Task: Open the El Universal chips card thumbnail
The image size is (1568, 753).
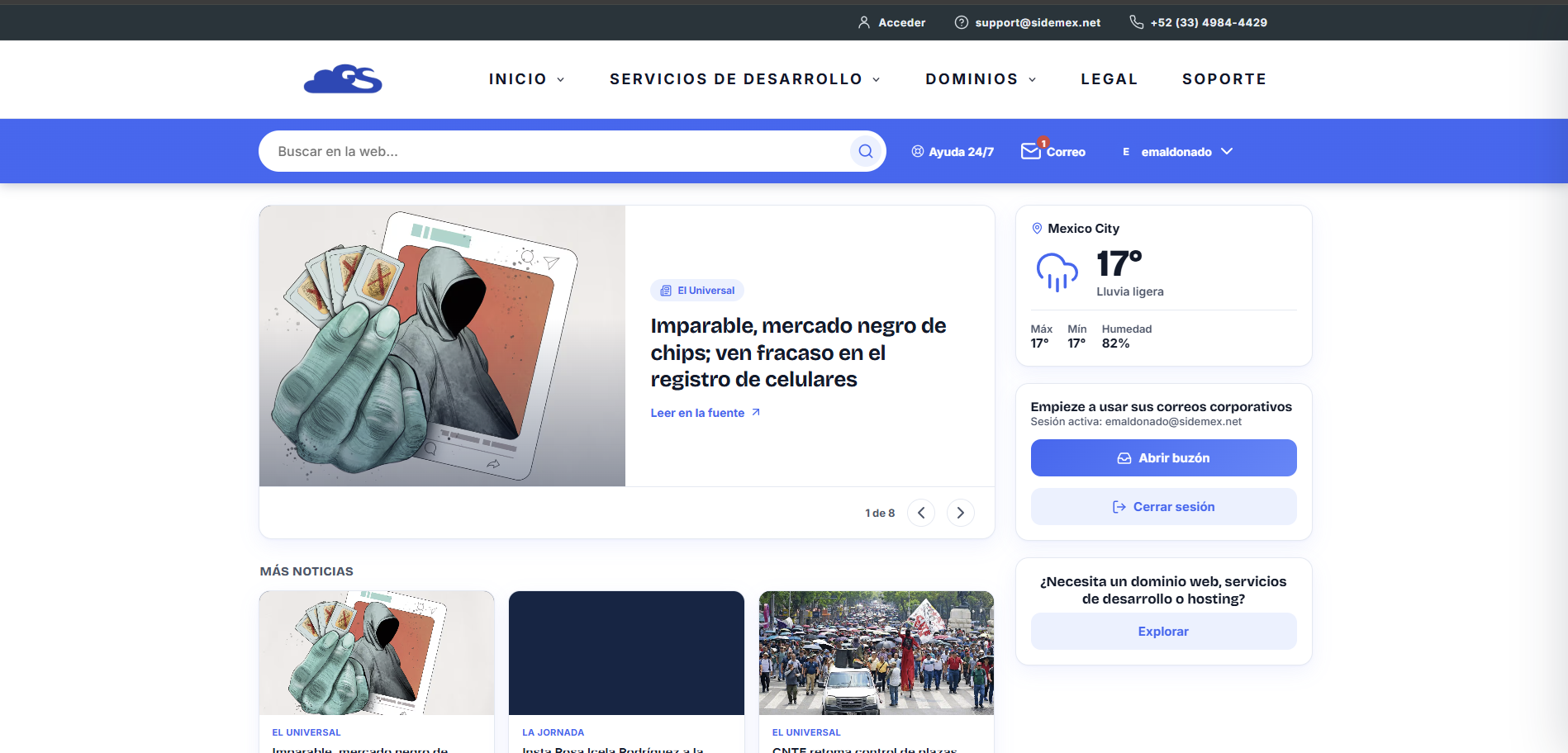Action: point(377,653)
